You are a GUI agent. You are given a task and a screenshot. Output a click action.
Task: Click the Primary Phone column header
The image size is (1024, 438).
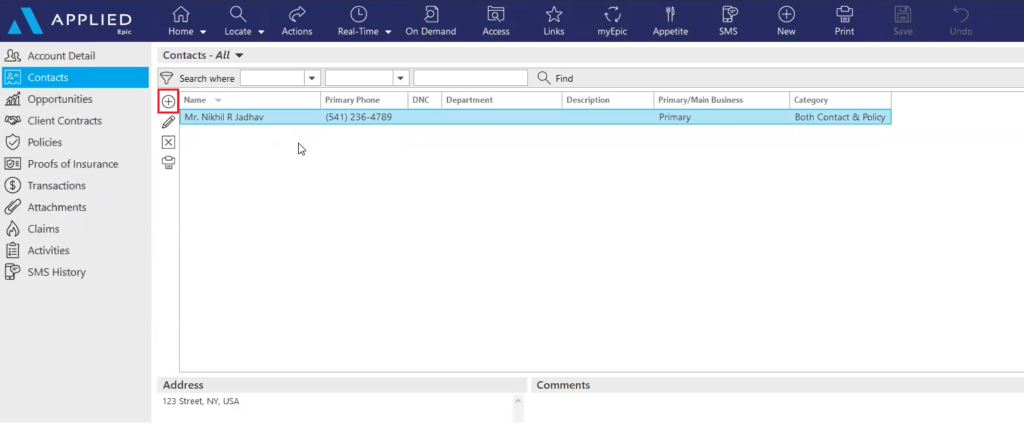point(364,101)
